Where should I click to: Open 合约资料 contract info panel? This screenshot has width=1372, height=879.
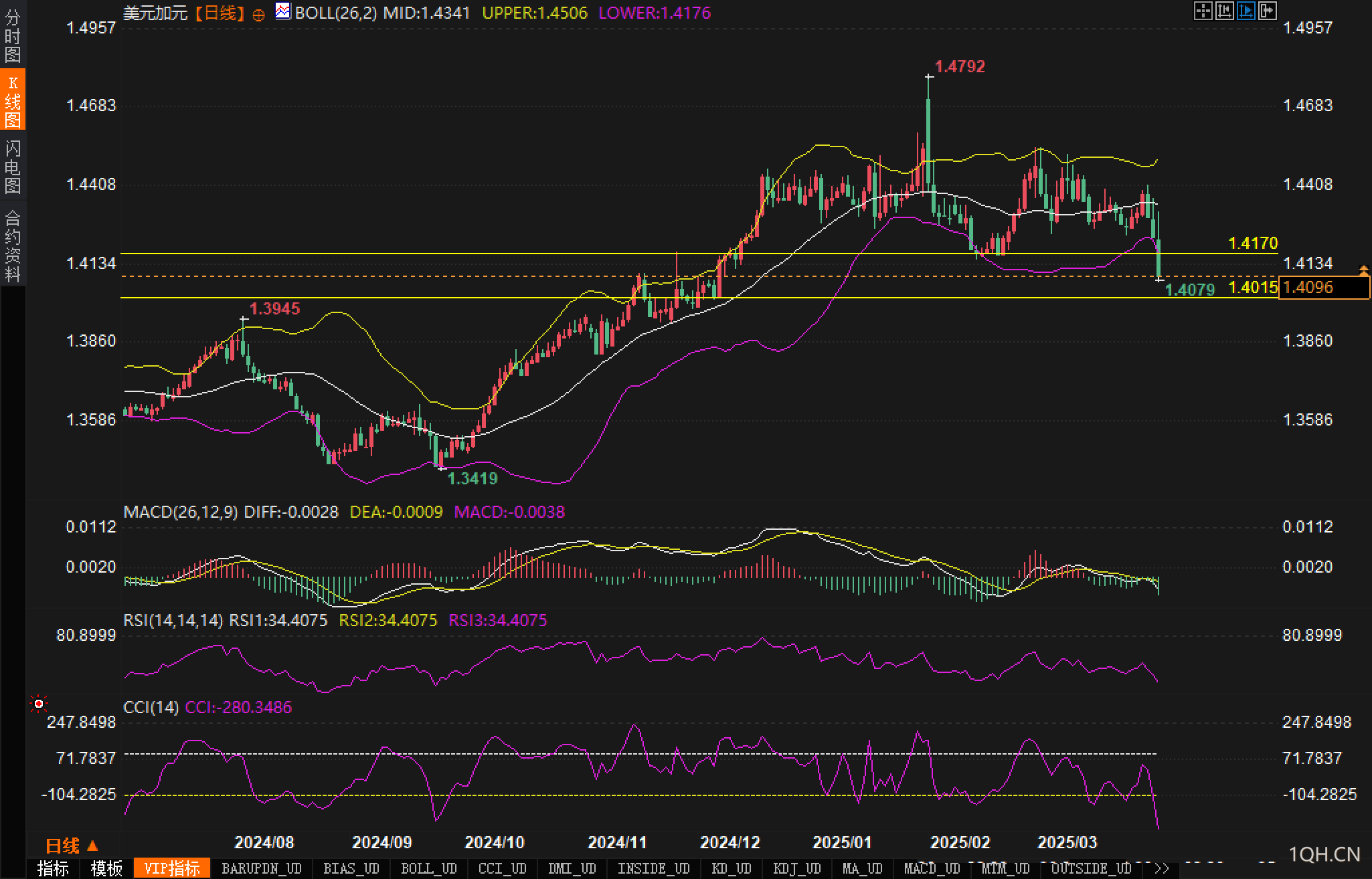point(12,245)
